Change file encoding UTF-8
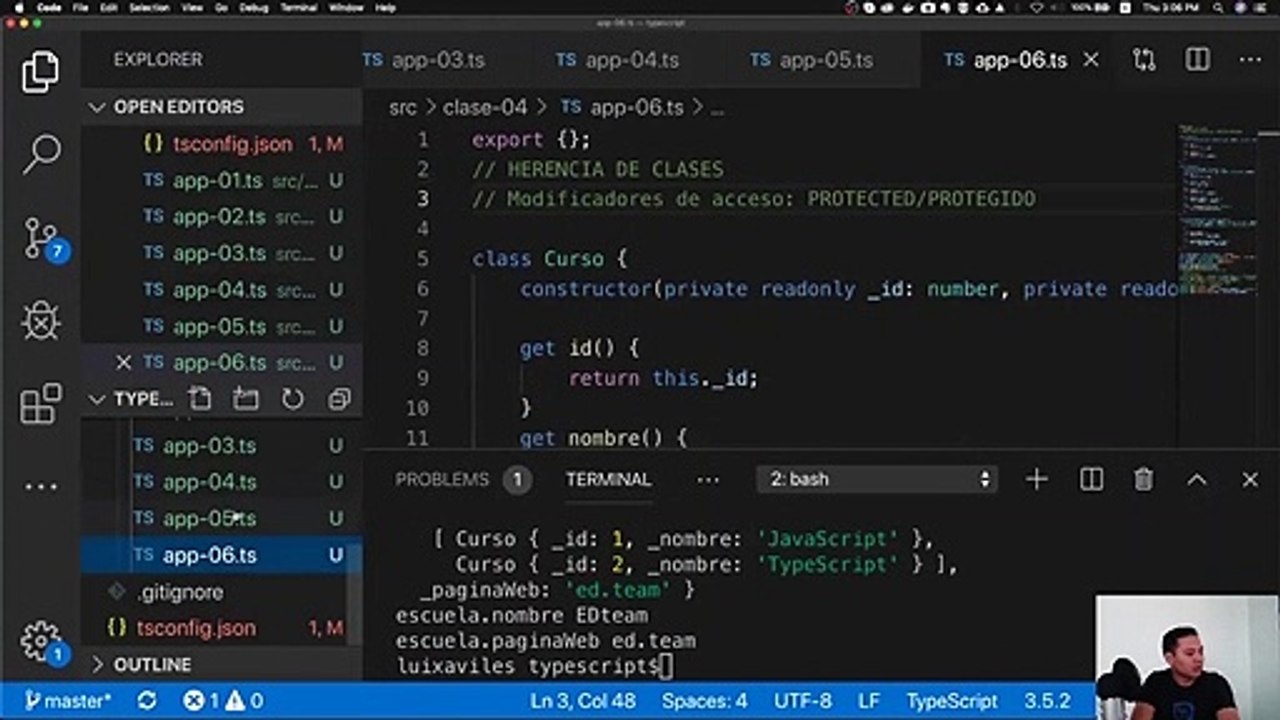The width and height of the screenshot is (1280, 720). (802, 701)
